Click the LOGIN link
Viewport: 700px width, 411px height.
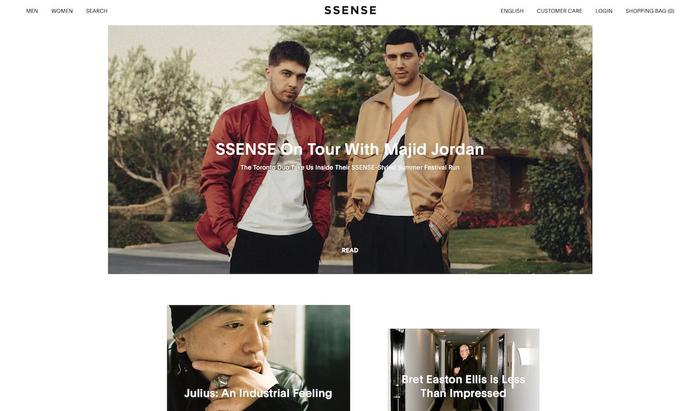click(604, 11)
